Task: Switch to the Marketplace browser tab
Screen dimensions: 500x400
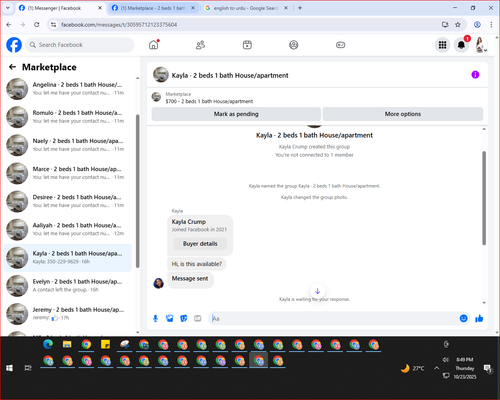Action: pyautogui.click(x=152, y=8)
